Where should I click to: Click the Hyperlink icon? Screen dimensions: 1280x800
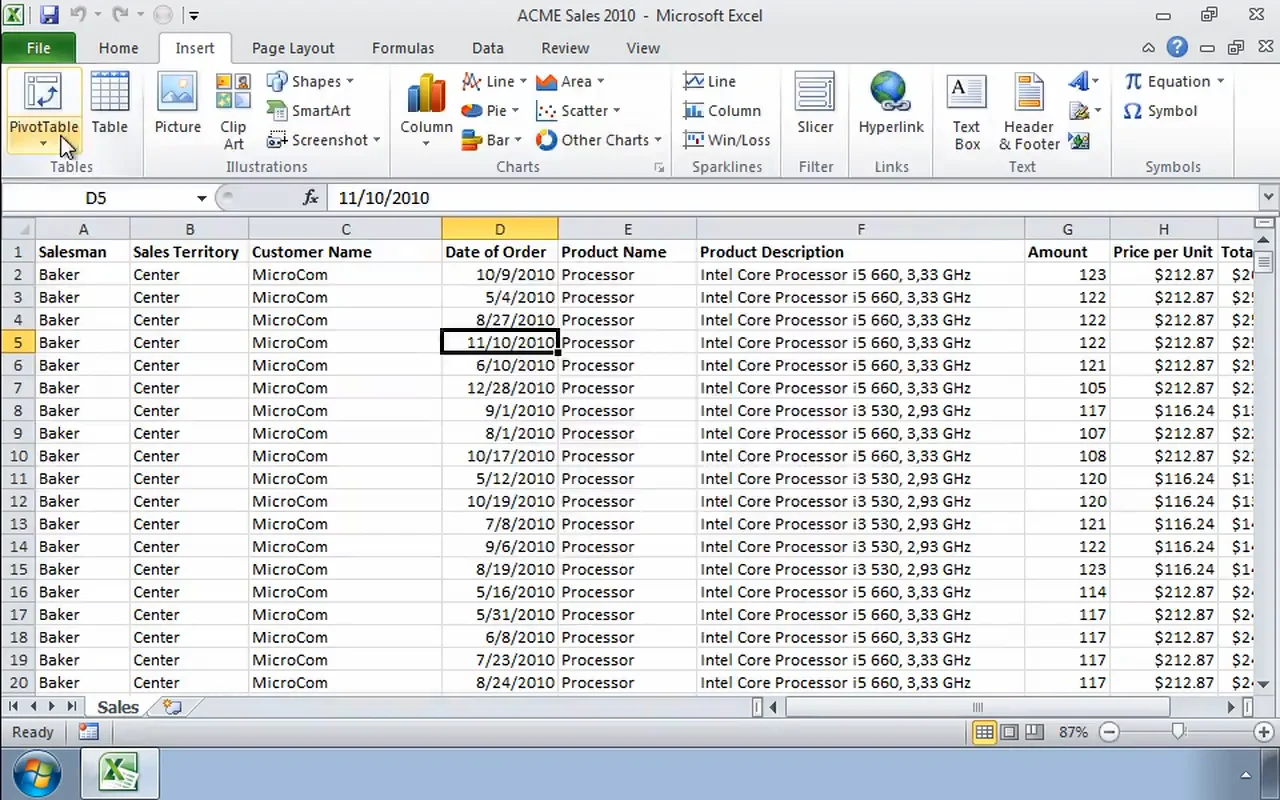click(890, 103)
